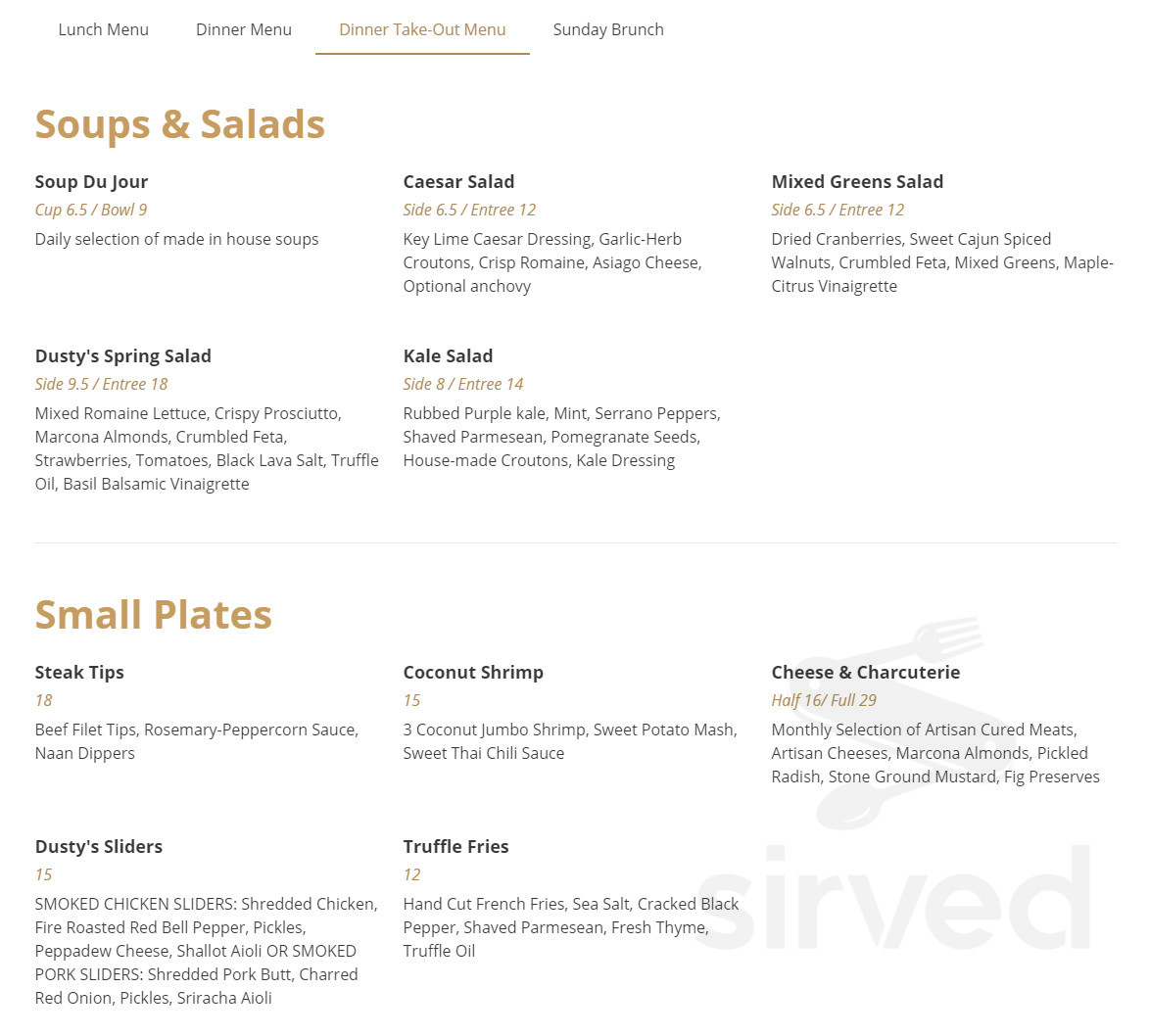The width and height of the screenshot is (1149, 1036).
Task: Click the Steak Tips heading
Action: 79,672
